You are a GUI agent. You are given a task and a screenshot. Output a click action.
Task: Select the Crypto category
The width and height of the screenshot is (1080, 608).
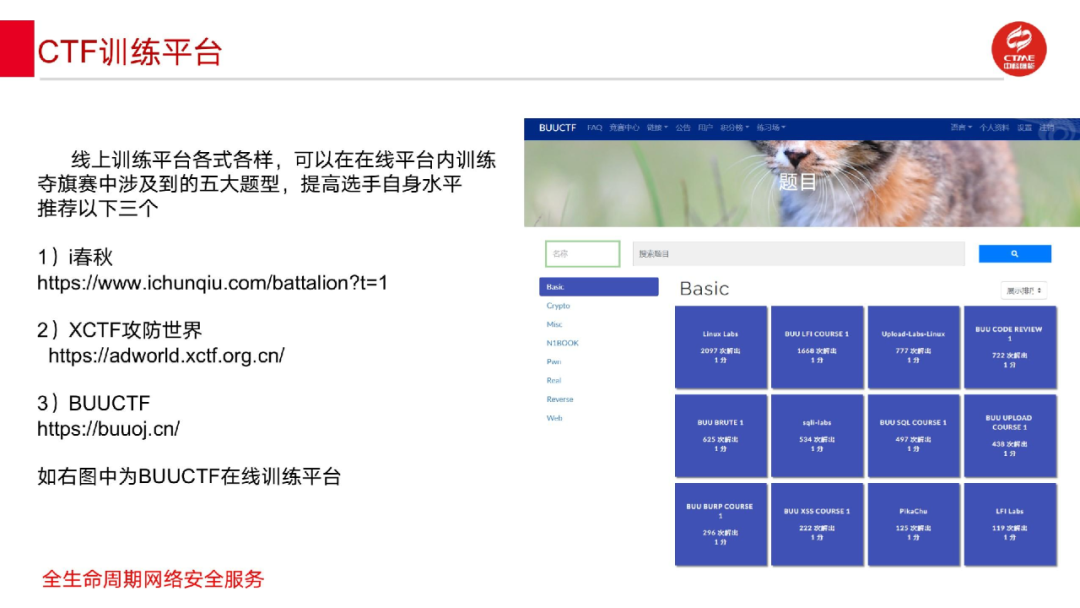pos(558,306)
